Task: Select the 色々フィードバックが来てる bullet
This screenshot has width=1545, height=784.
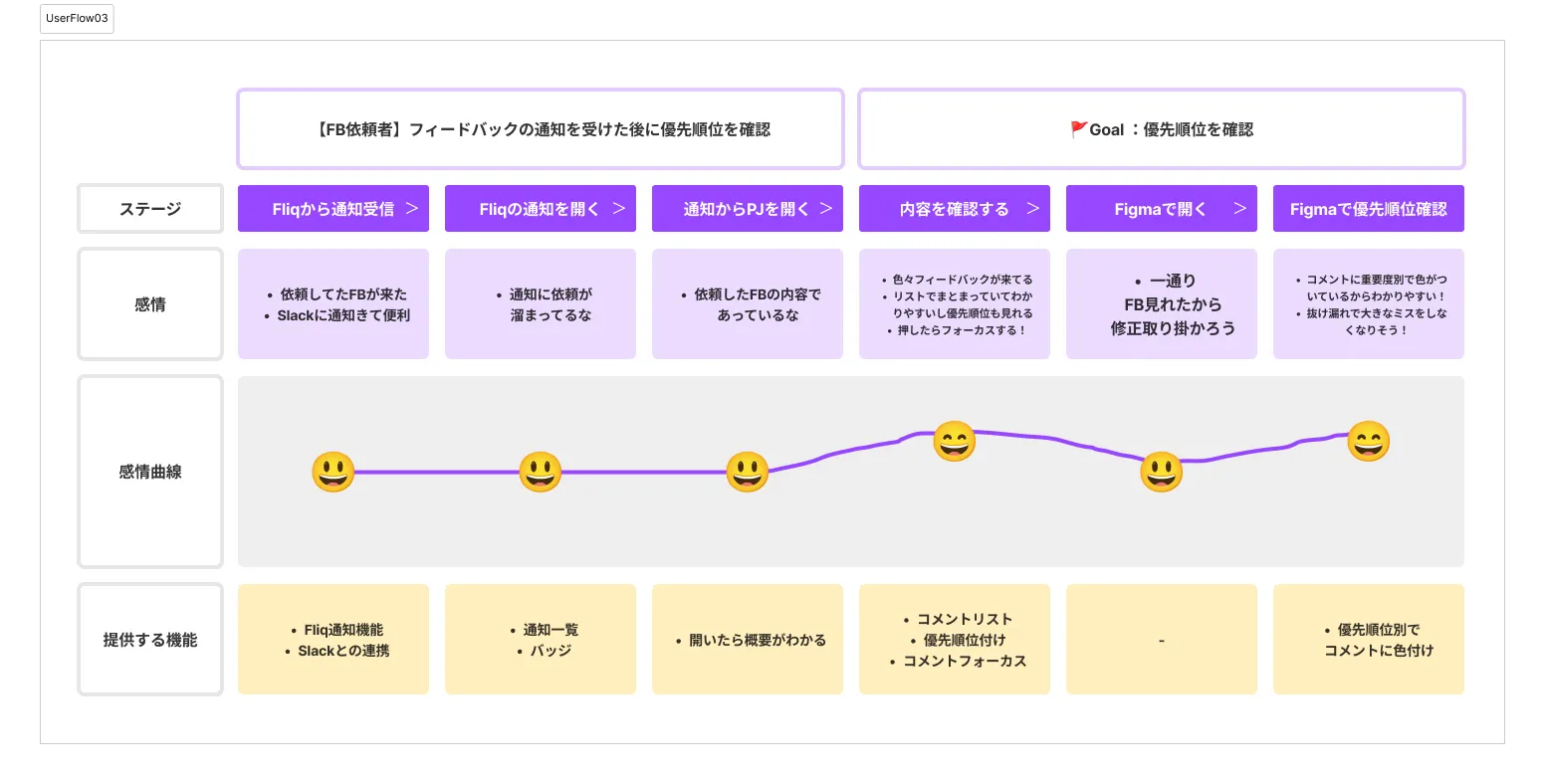Action: (957, 280)
